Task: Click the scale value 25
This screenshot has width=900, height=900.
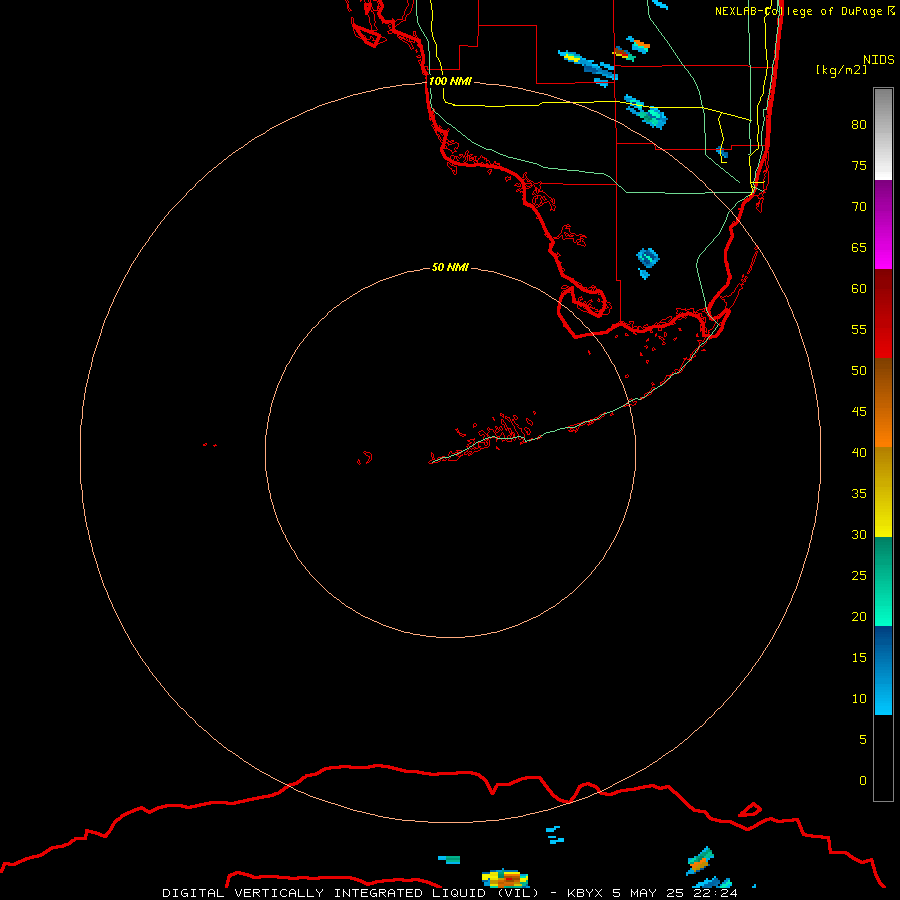Action: point(859,576)
